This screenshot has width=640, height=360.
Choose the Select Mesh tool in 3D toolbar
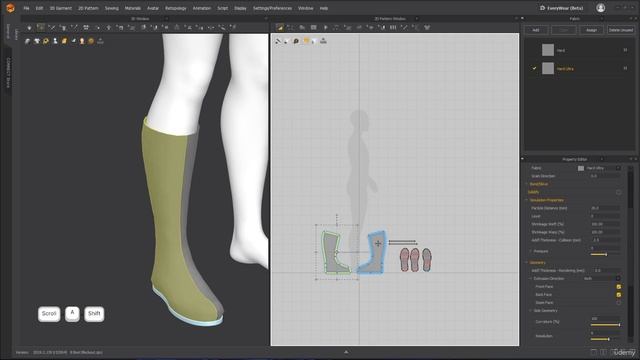click(52, 27)
